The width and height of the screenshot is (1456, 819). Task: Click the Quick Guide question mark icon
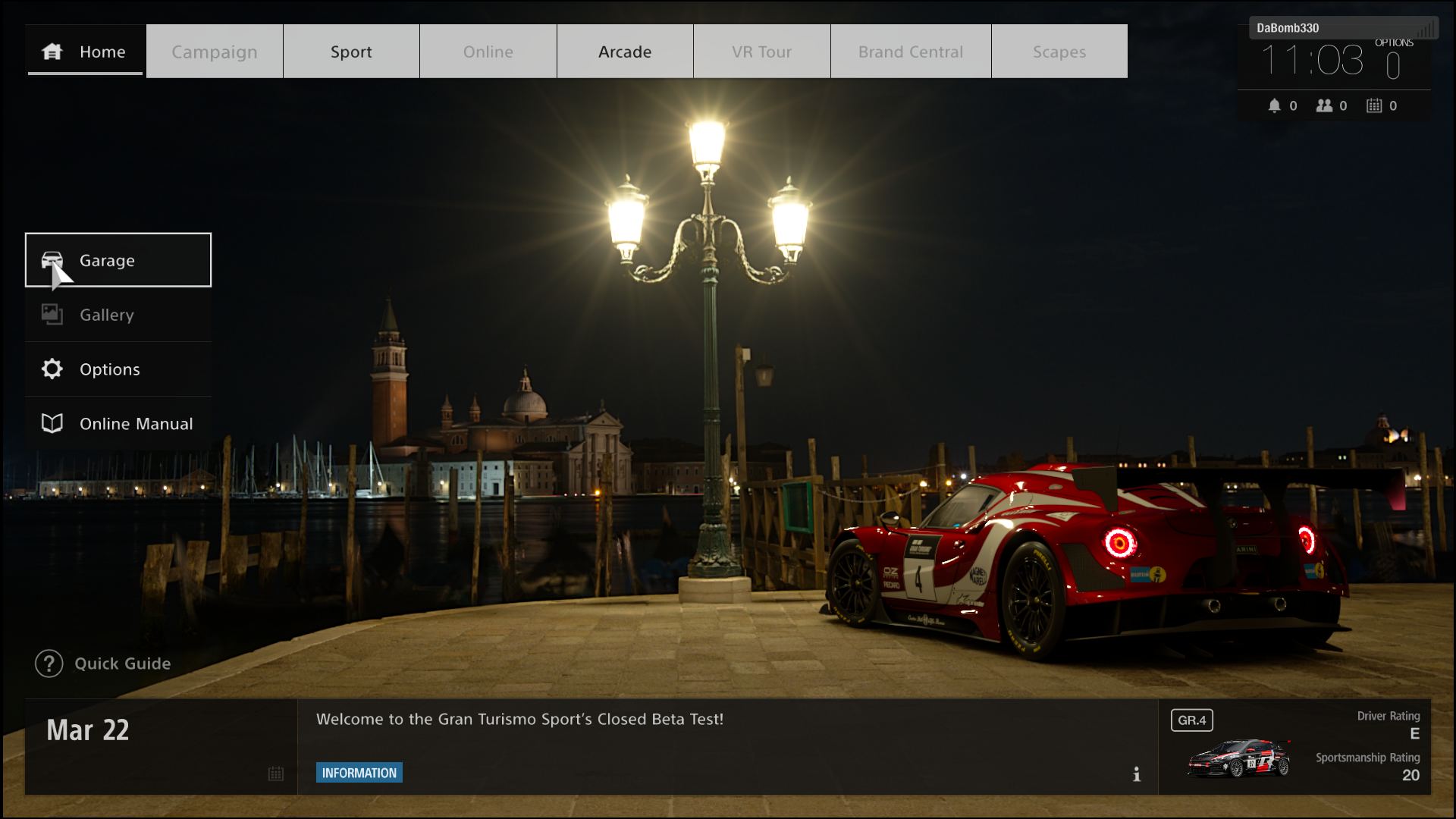[x=49, y=664]
